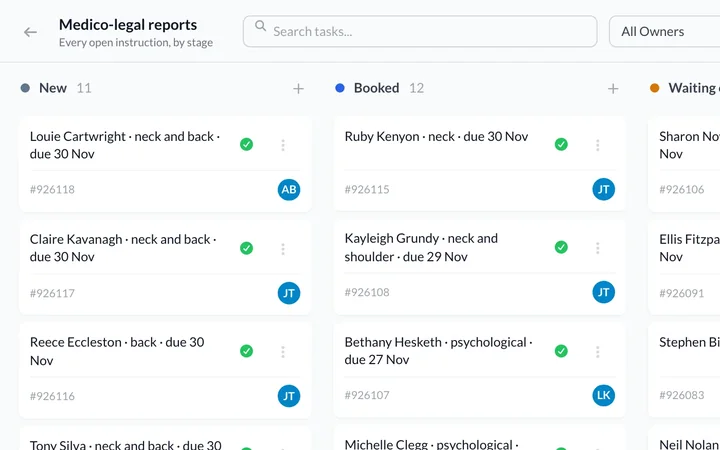Image resolution: width=720 pixels, height=450 pixels.
Task: Open the Kayleigh Grundy neck and shoulder task
Action: (x=421, y=247)
